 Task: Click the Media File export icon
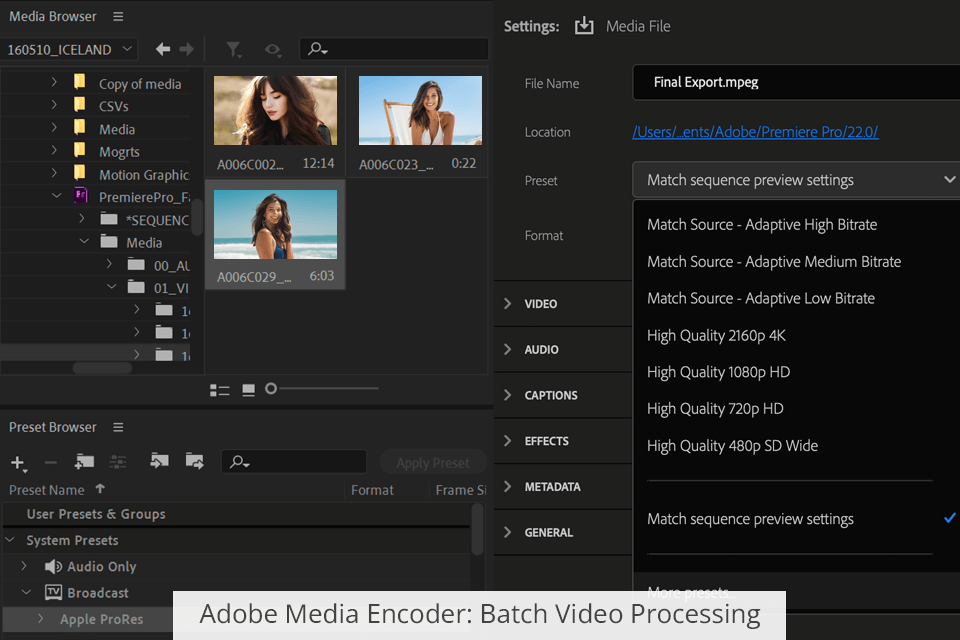pyautogui.click(x=584, y=26)
